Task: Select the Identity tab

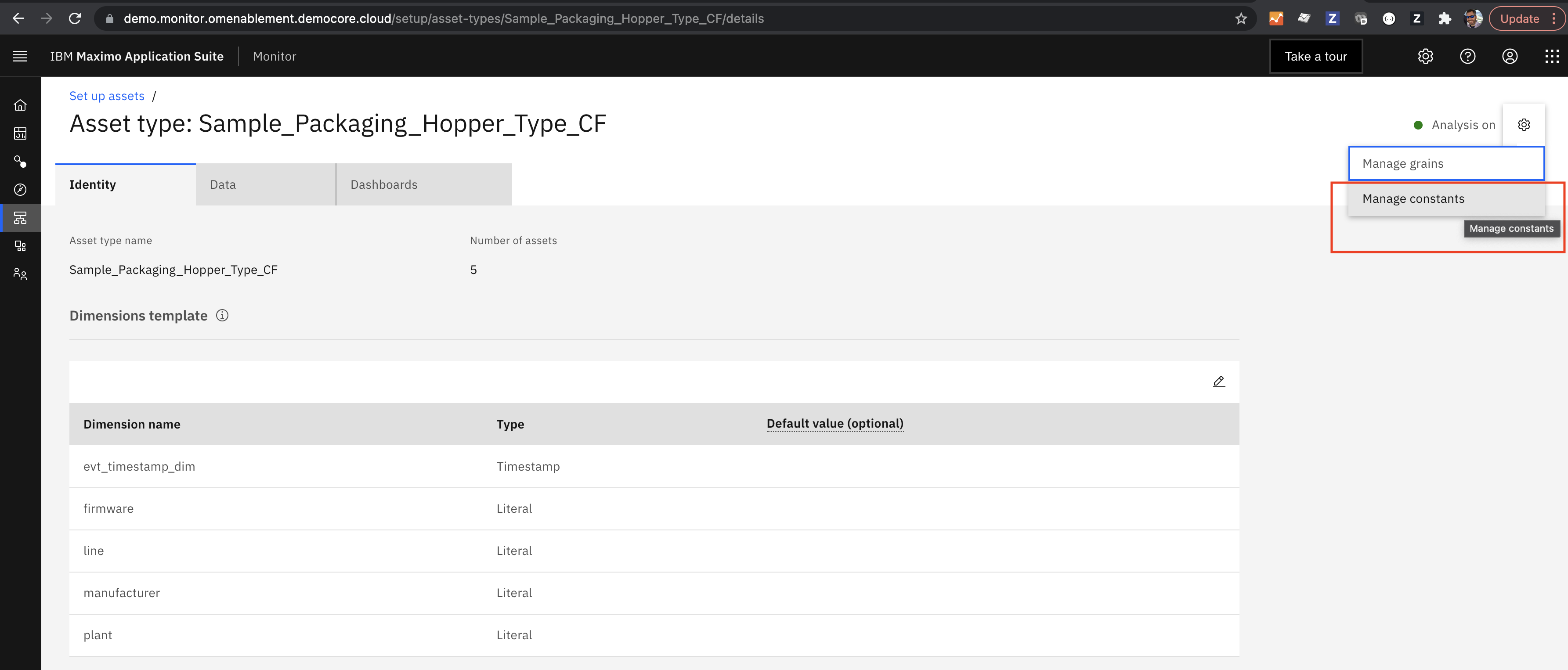Action: [93, 184]
